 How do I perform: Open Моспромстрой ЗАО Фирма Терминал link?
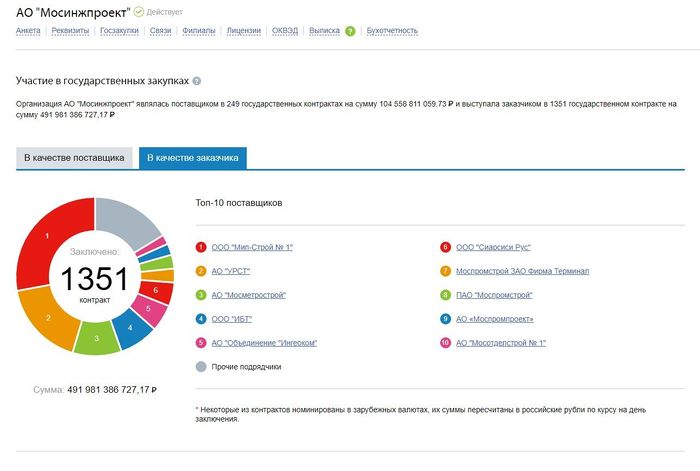522,271
